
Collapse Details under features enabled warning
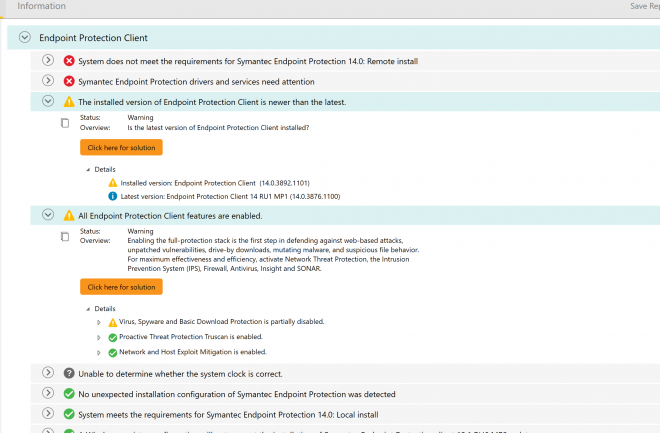[88, 309]
